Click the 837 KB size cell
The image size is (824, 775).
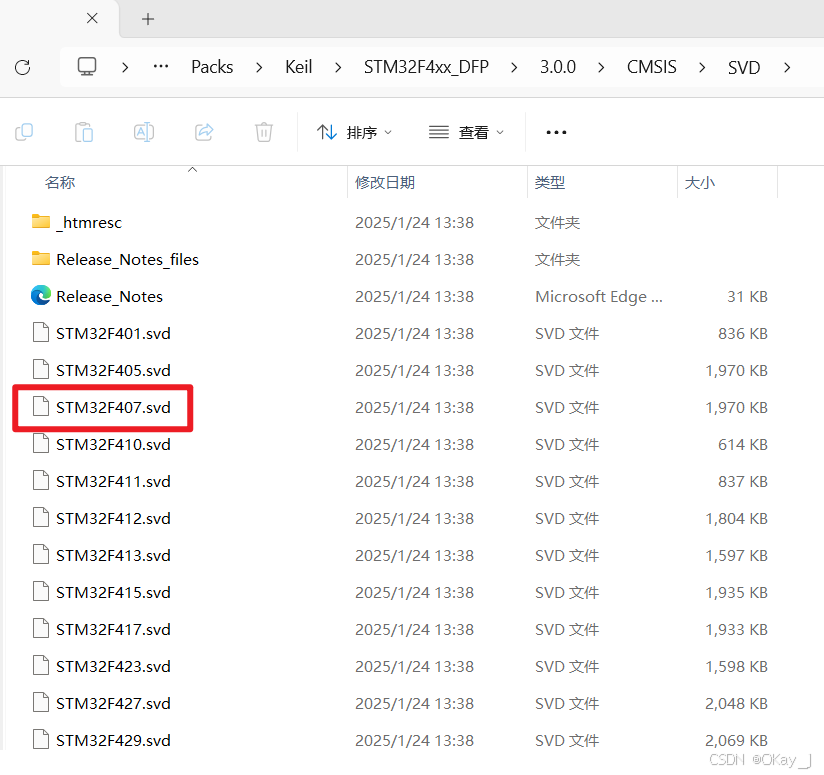(743, 481)
